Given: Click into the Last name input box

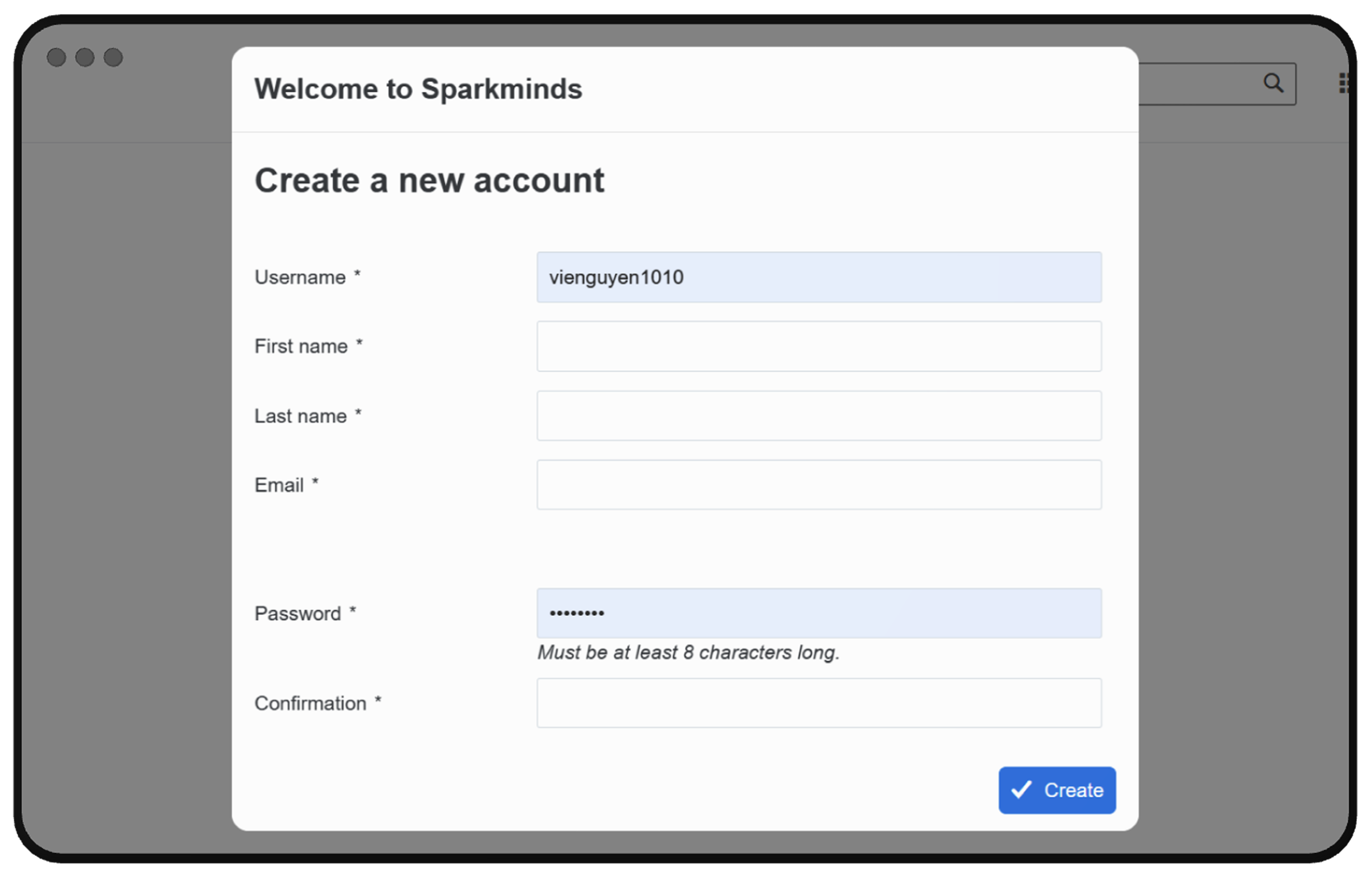Looking at the screenshot, I should tap(818, 415).
